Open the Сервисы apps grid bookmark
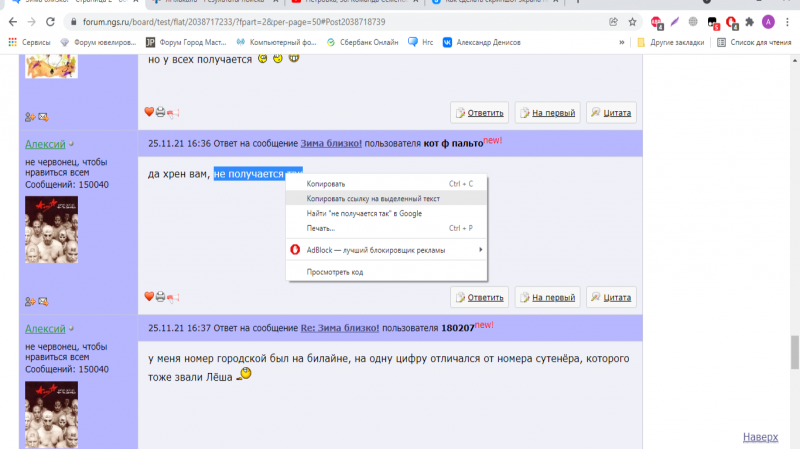This screenshot has width=800, height=449. coord(30,42)
